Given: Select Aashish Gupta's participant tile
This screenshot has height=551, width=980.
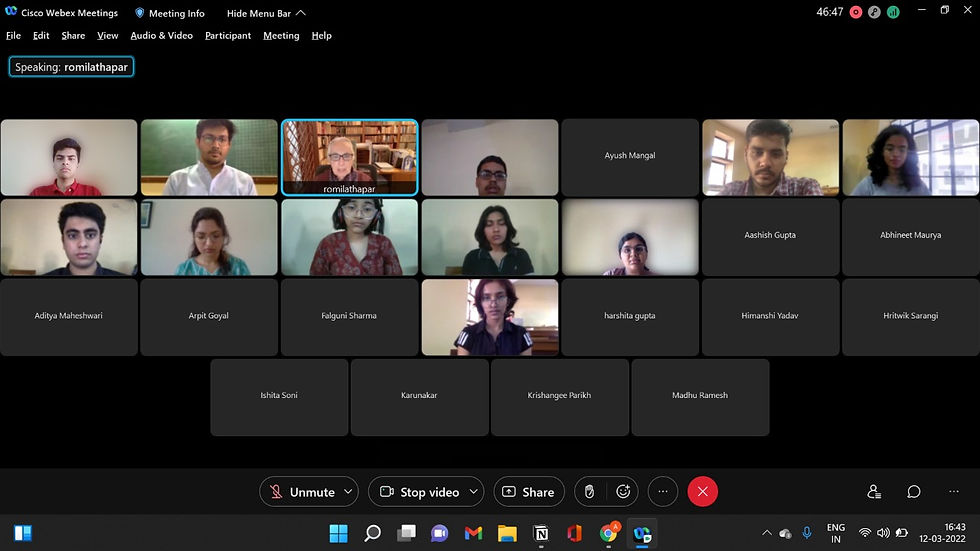Looking at the screenshot, I should coord(770,237).
